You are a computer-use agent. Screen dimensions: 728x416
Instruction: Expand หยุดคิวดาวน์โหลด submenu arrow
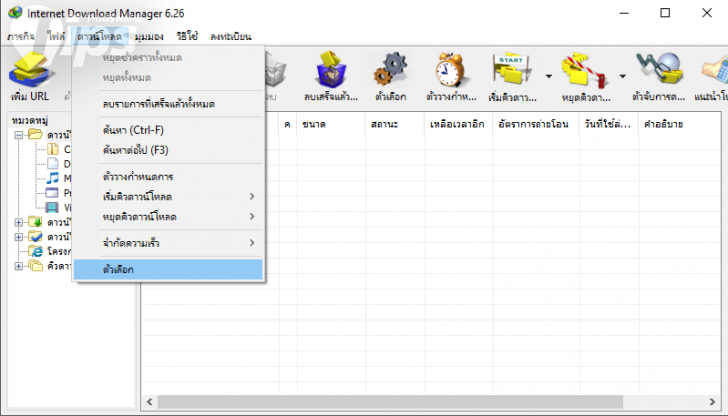[x=252, y=216]
